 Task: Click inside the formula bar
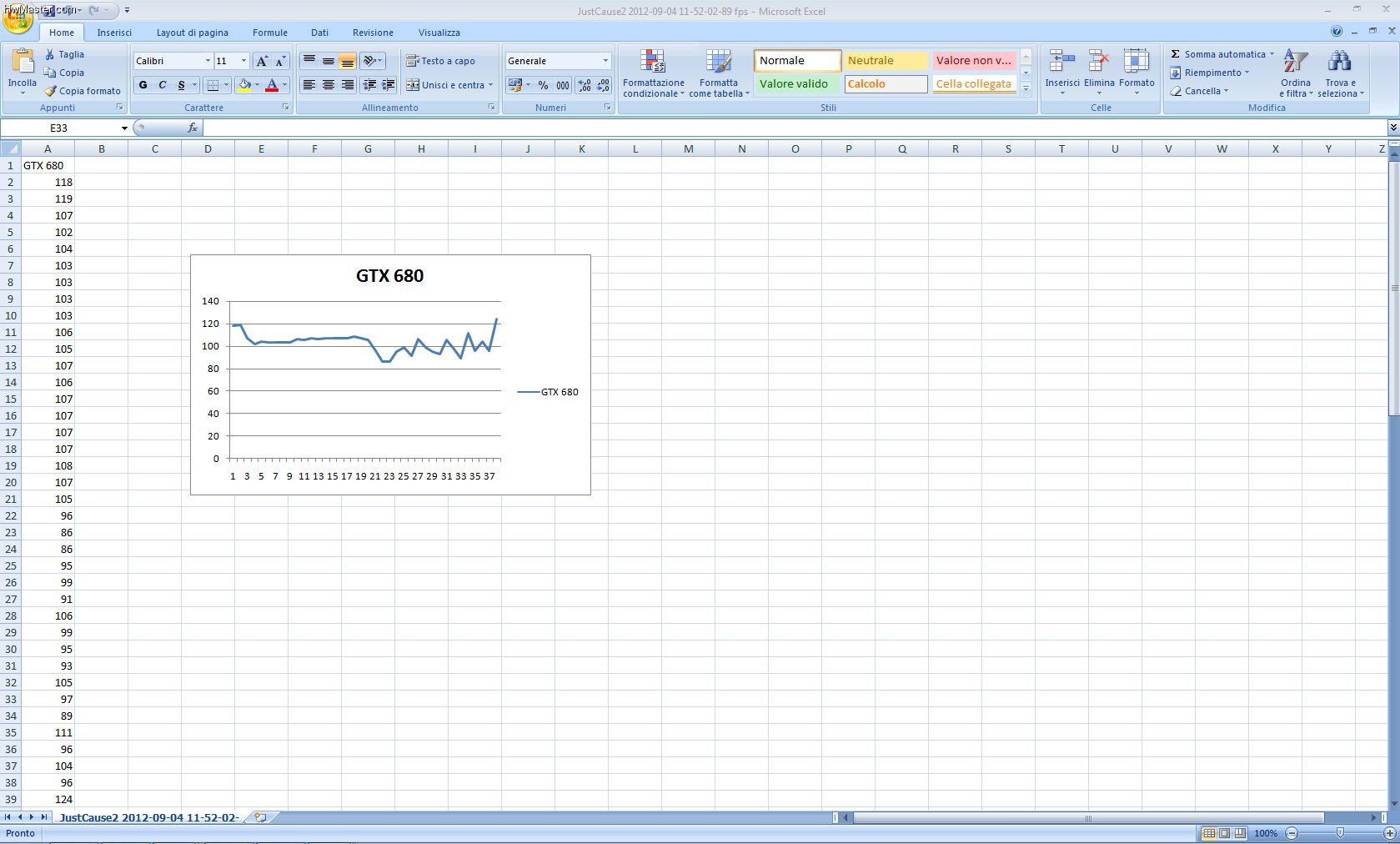click(795, 128)
